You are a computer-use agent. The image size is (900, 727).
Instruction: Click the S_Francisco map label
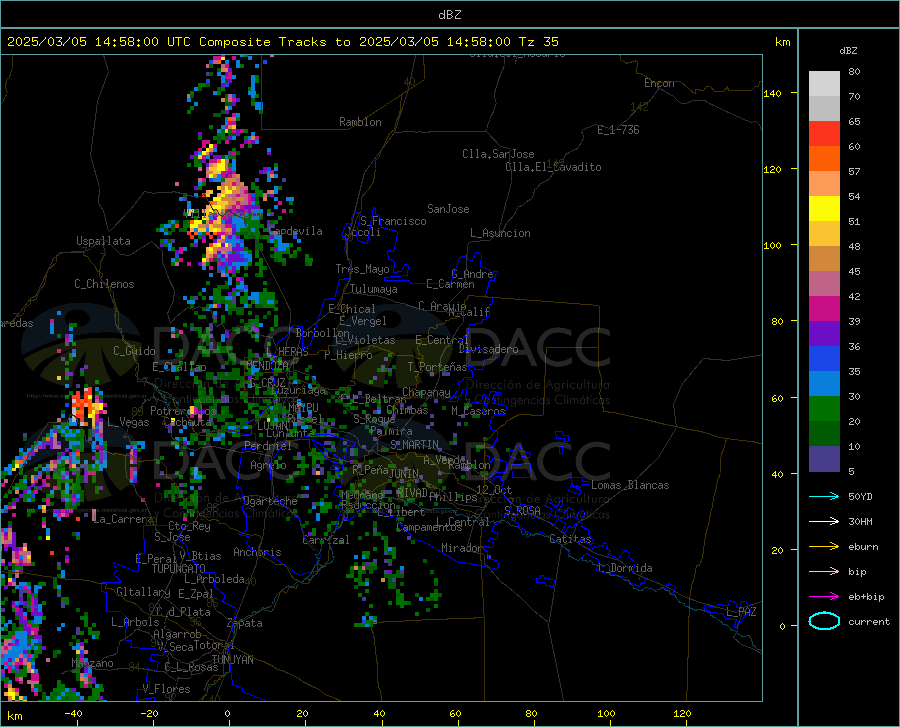[x=393, y=221]
